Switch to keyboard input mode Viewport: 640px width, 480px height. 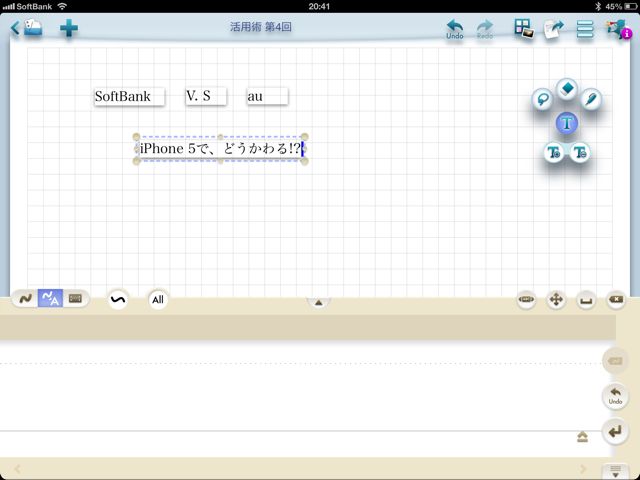(76, 298)
